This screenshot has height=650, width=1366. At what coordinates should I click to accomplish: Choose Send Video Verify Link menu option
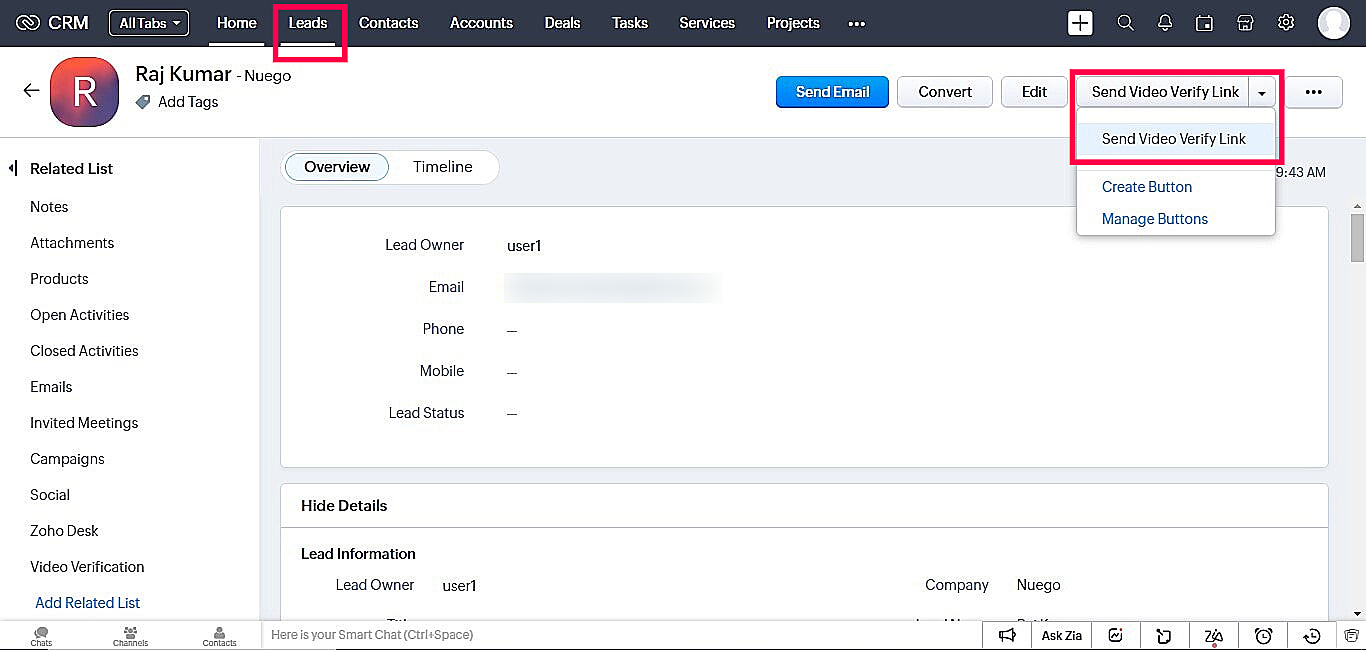[x=1173, y=139]
